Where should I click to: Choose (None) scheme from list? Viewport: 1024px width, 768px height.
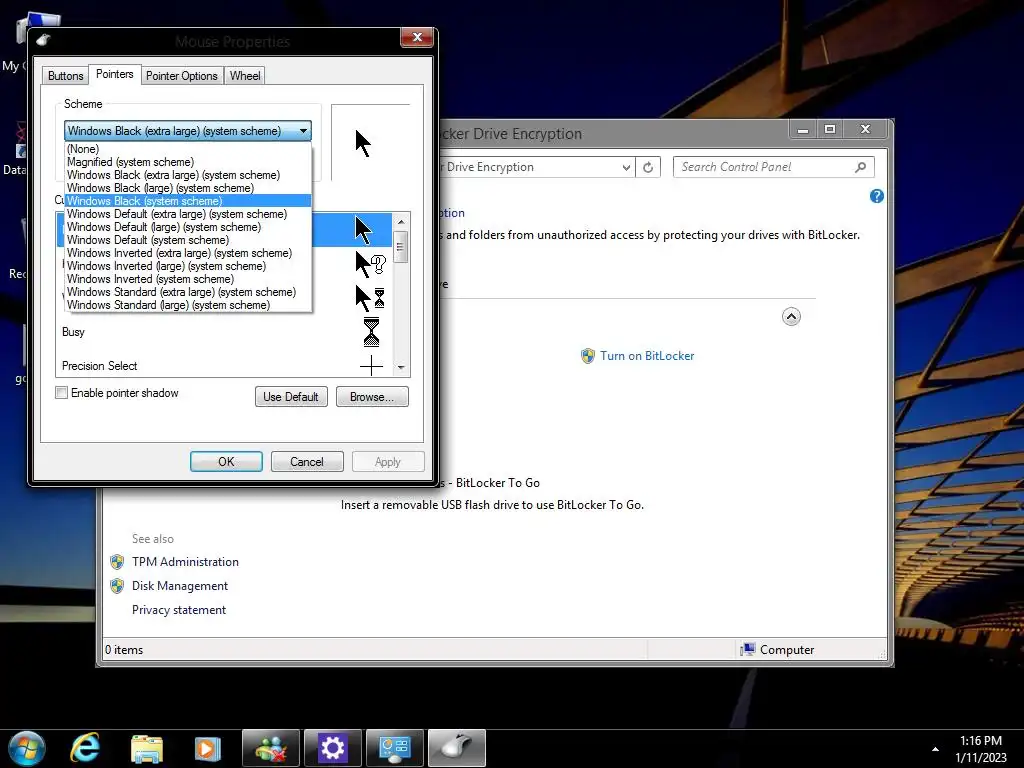tap(188, 149)
